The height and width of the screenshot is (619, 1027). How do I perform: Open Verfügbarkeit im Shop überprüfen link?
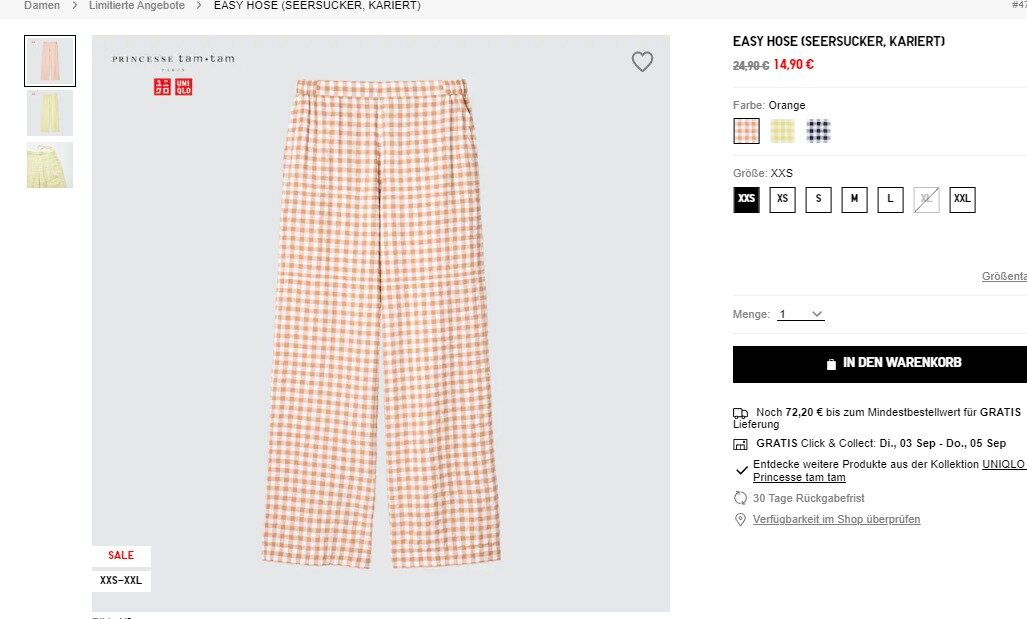[836, 520]
